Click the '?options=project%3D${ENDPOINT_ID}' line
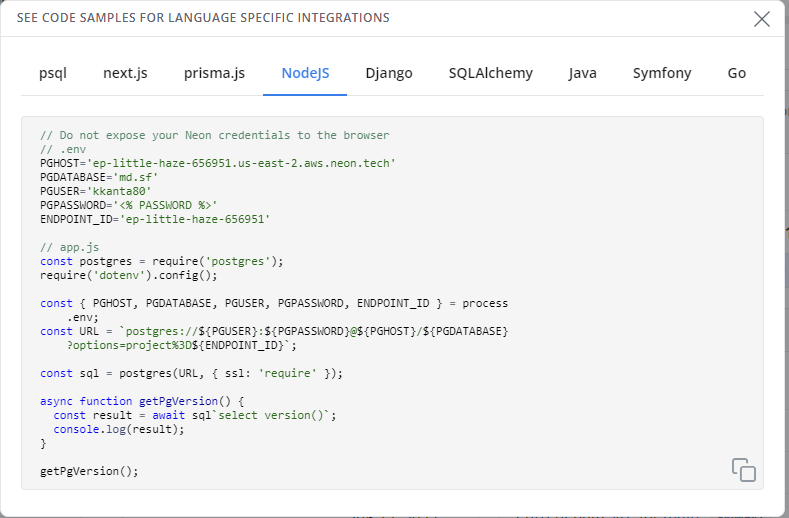 click(x=182, y=345)
